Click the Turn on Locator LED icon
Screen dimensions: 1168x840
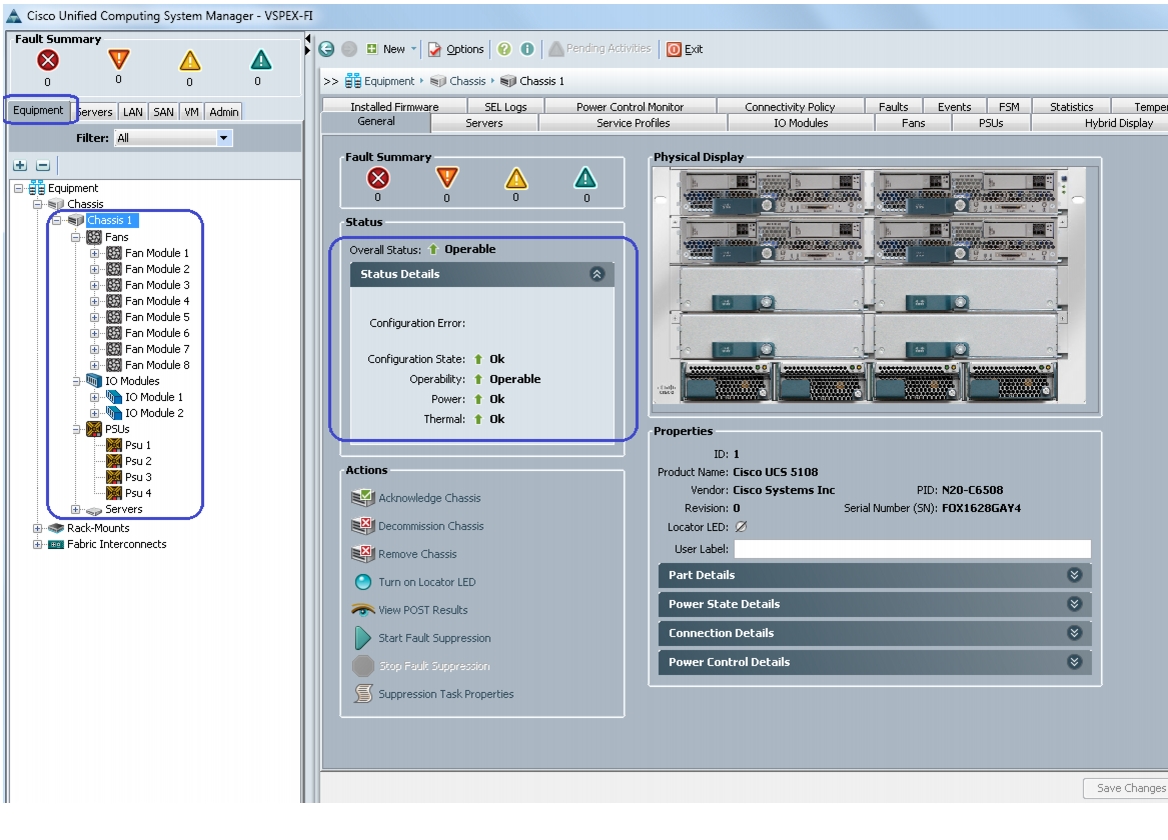(x=363, y=582)
